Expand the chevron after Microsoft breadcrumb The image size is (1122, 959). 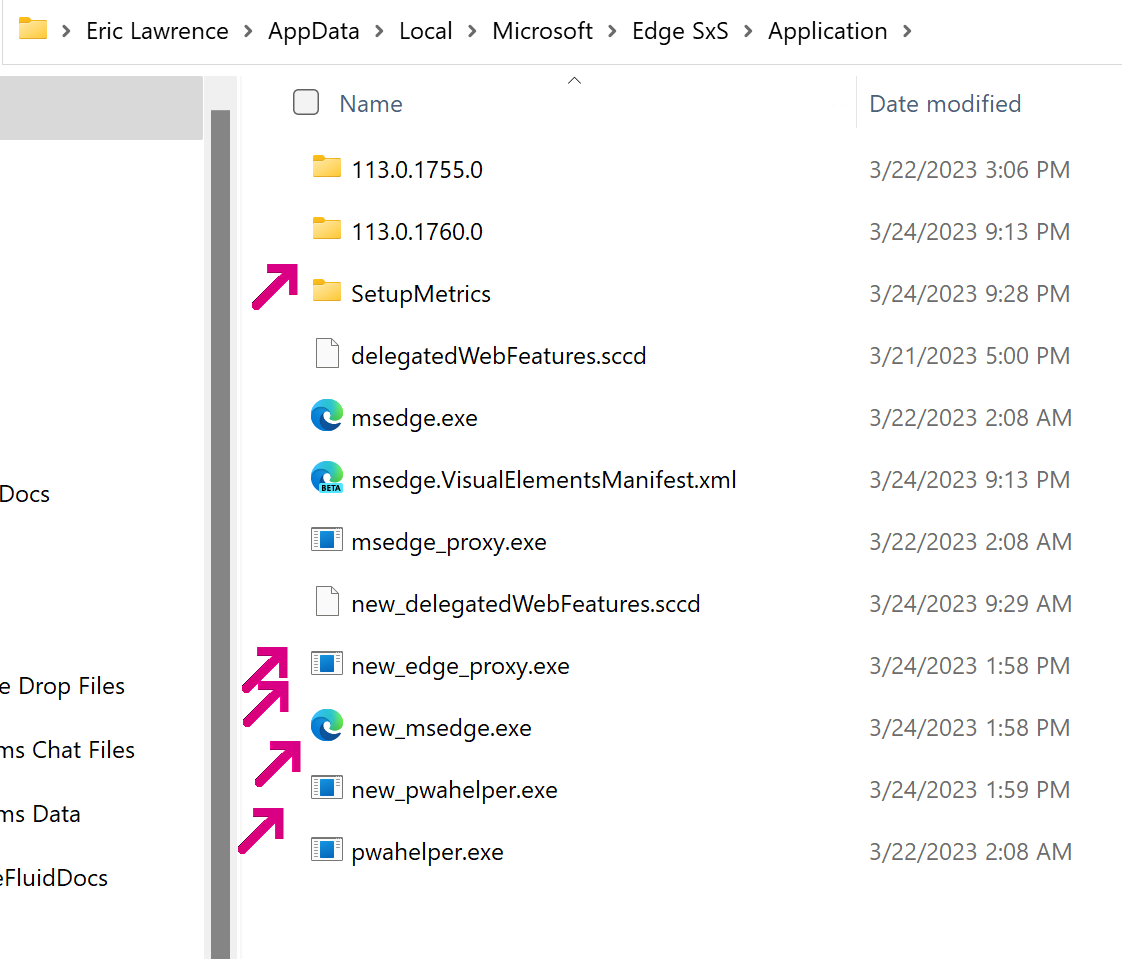611,31
